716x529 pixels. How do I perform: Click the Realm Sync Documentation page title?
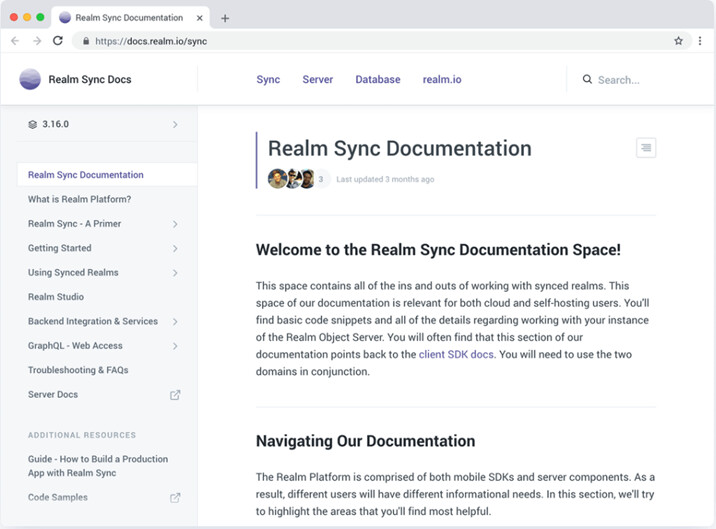point(400,148)
